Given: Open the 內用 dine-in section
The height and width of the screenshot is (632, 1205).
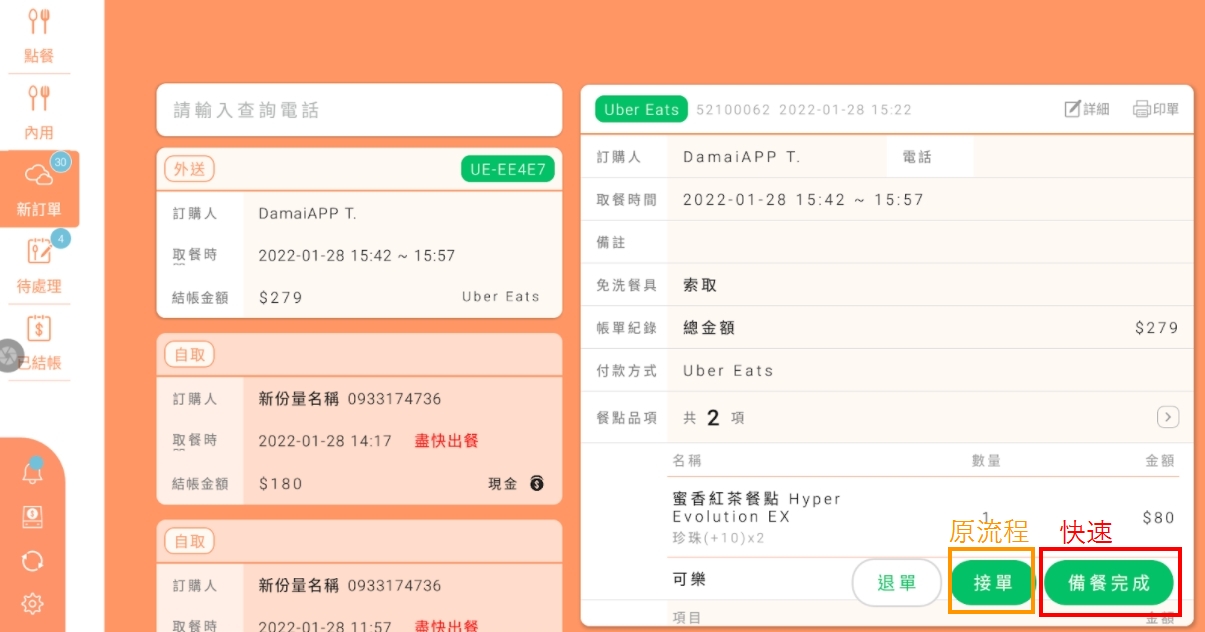Looking at the screenshot, I should pos(39,111).
